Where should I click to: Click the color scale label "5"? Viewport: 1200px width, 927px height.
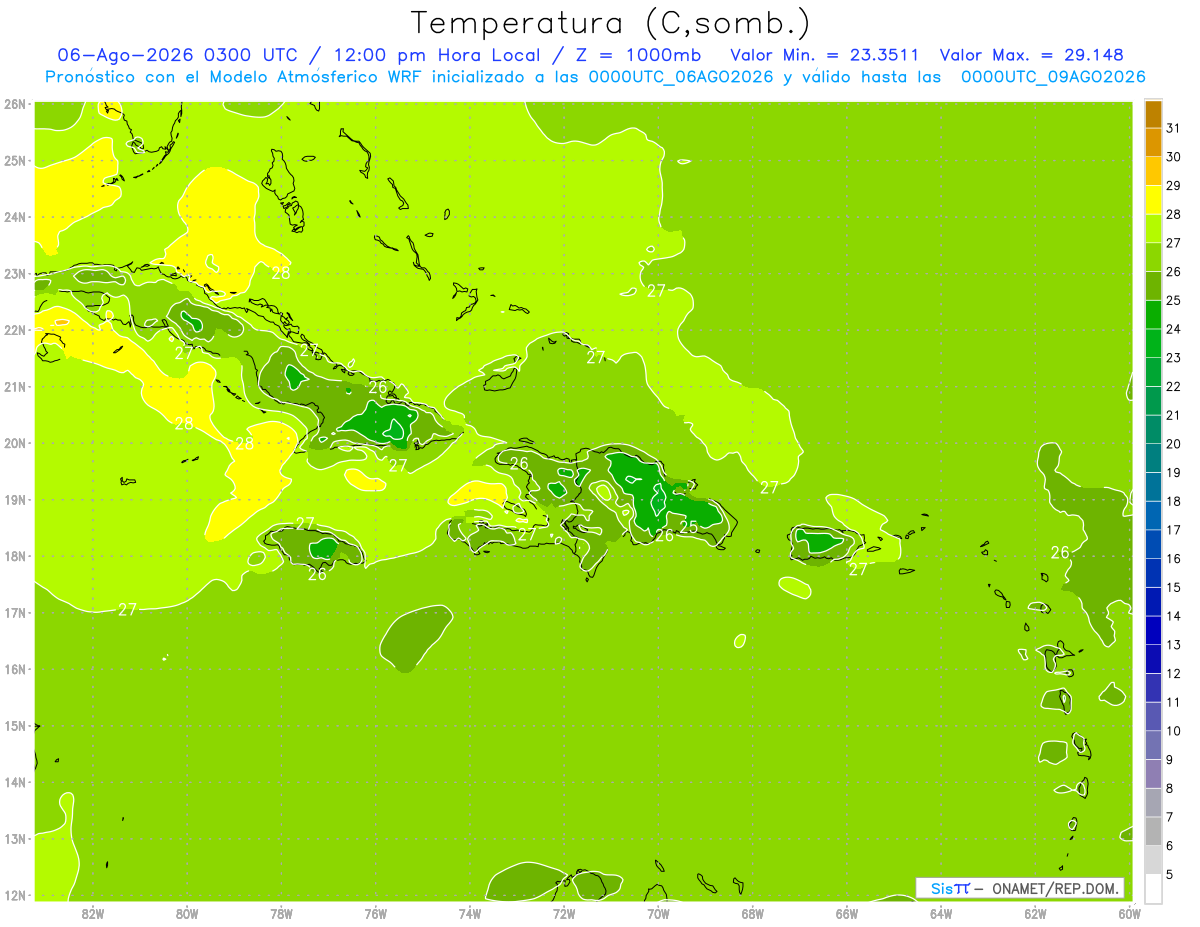[1169, 874]
